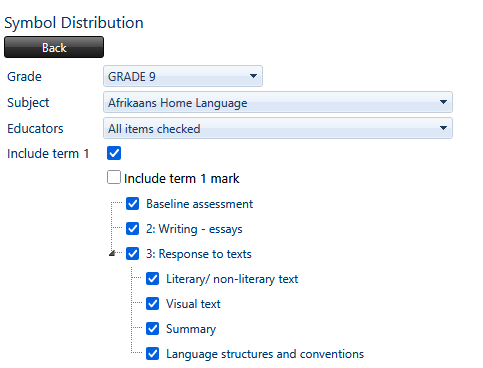Open the Grade dropdown showing GRADE 9

click(183, 76)
